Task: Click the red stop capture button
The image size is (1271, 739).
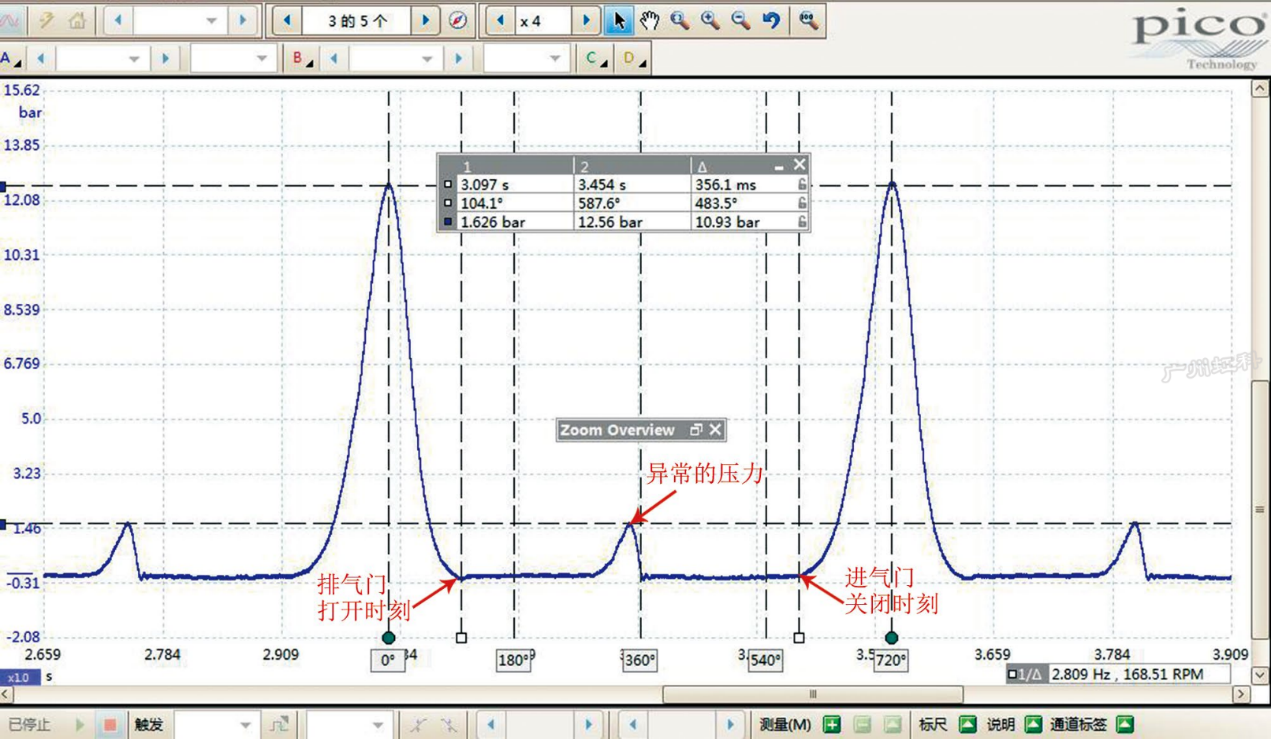Action: point(110,724)
